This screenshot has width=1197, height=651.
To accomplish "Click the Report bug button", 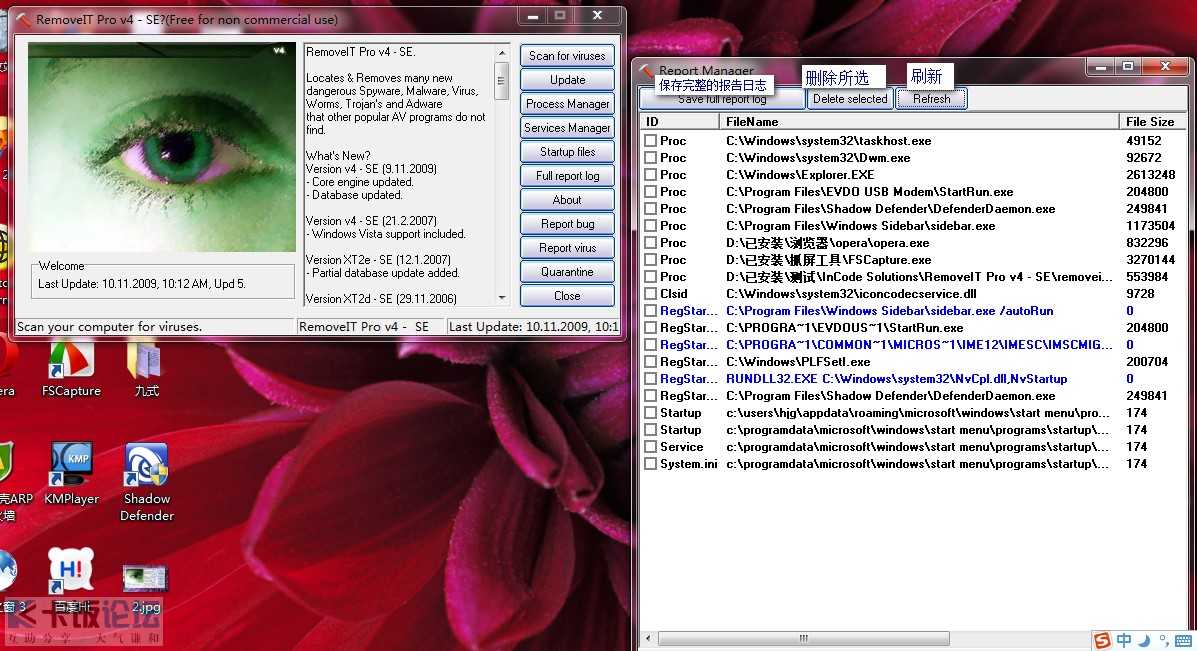I will click(567, 224).
